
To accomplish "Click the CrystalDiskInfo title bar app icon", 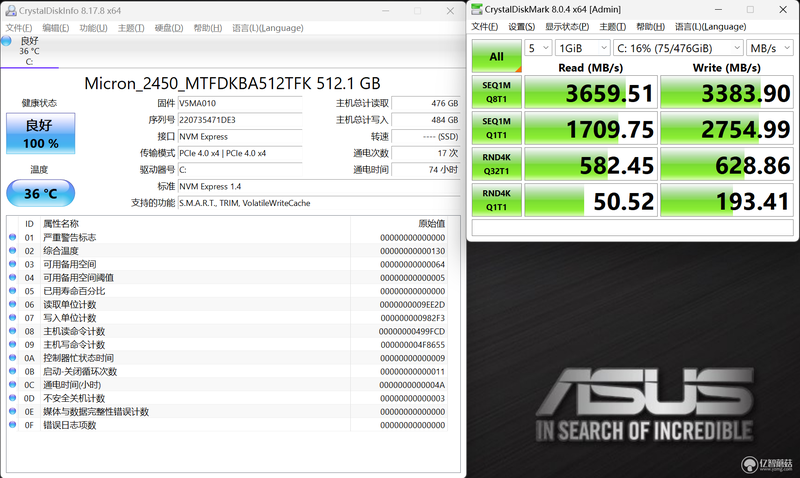I will pos(11,10).
